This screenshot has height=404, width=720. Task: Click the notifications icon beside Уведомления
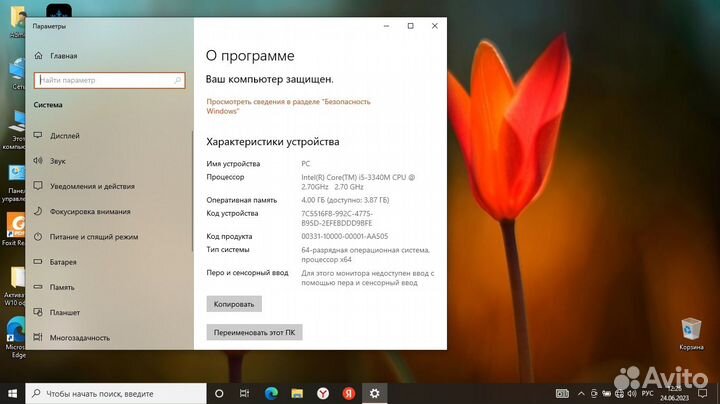pyautogui.click(x=38, y=186)
